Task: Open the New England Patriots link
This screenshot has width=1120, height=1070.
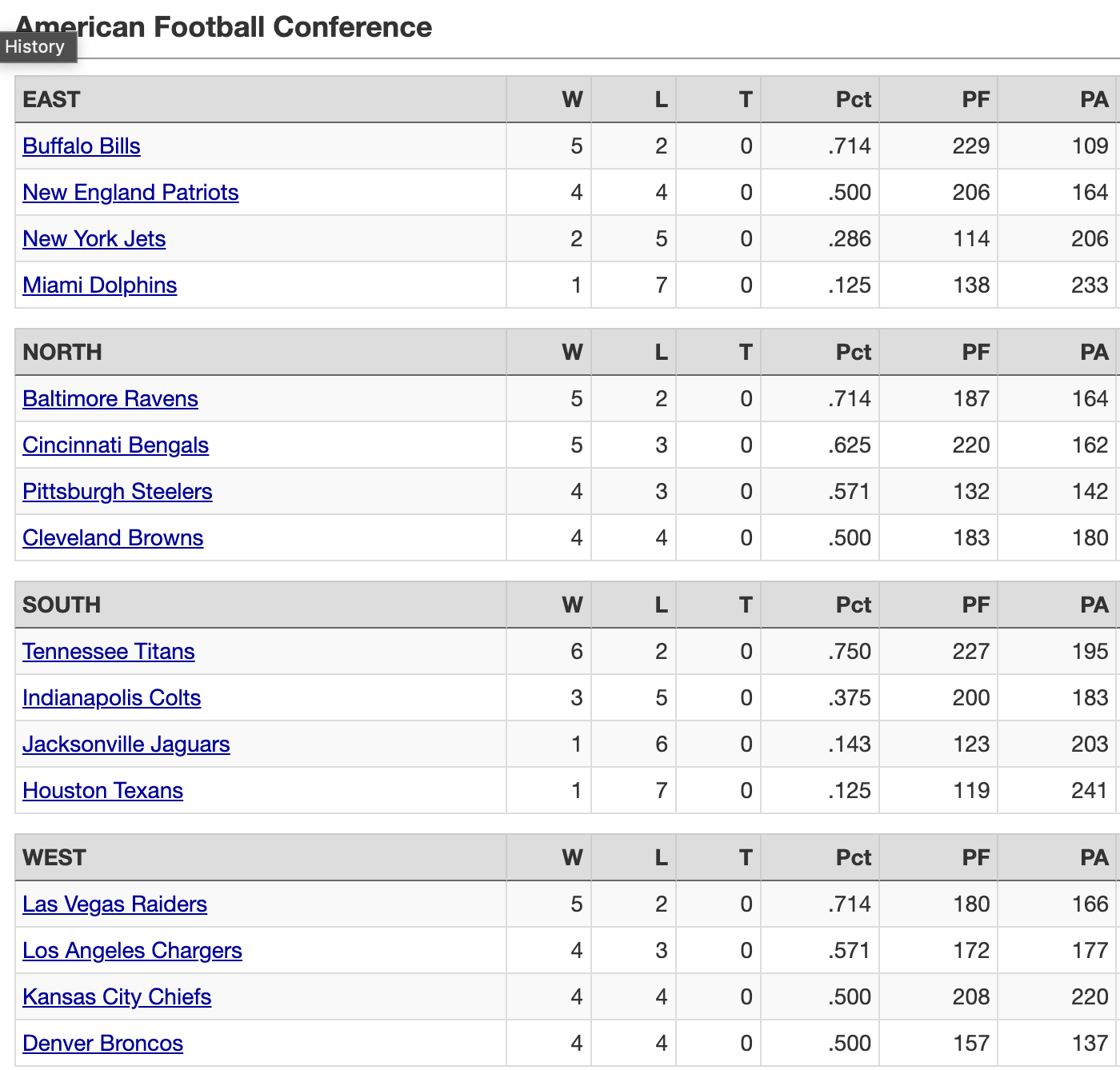Action: (130, 193)
